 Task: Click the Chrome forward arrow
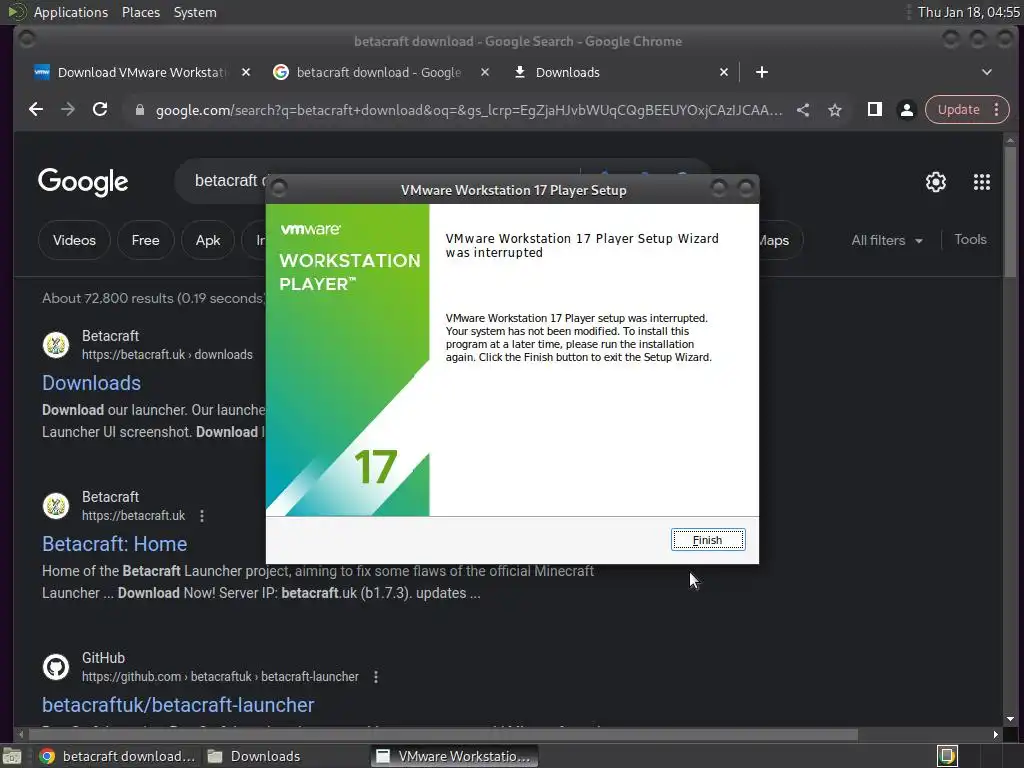tap(68, 110)
